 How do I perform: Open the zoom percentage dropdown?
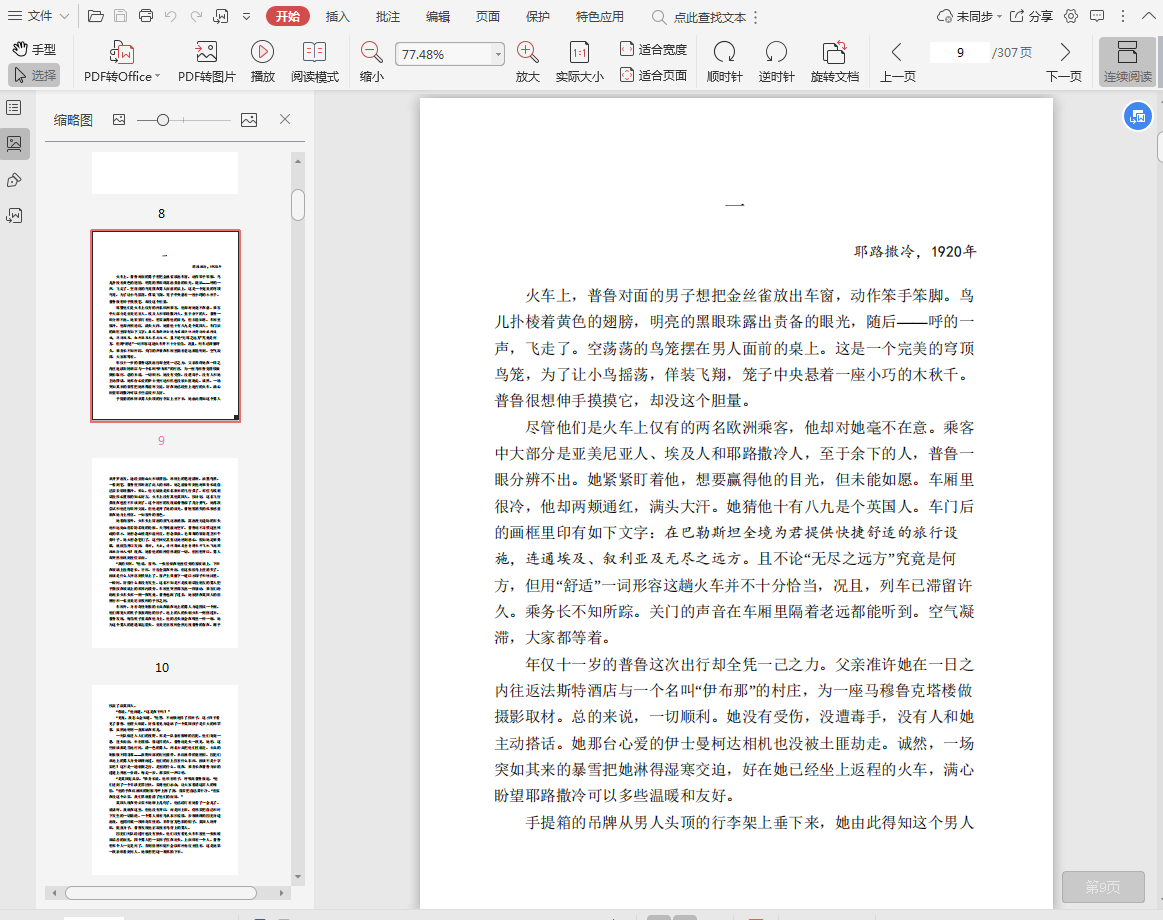[498, 54]
